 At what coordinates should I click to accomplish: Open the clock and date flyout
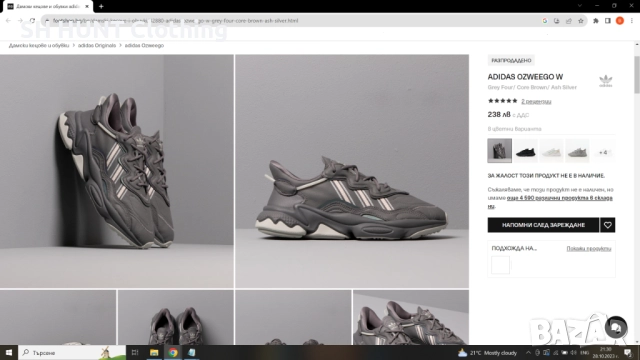(605, 353)
